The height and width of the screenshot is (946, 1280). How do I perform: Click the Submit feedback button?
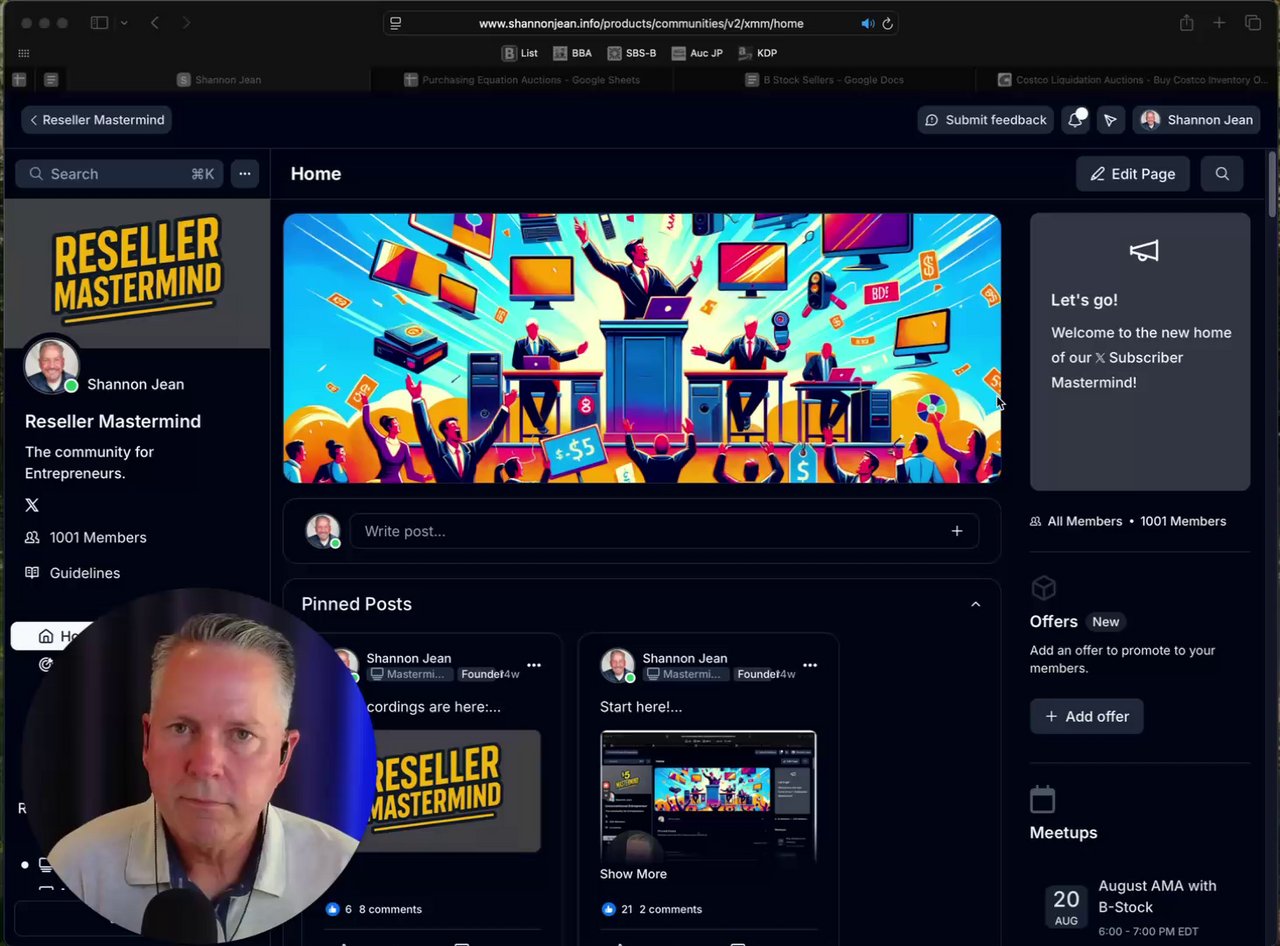pyautogui.click(x=986, y=120)
